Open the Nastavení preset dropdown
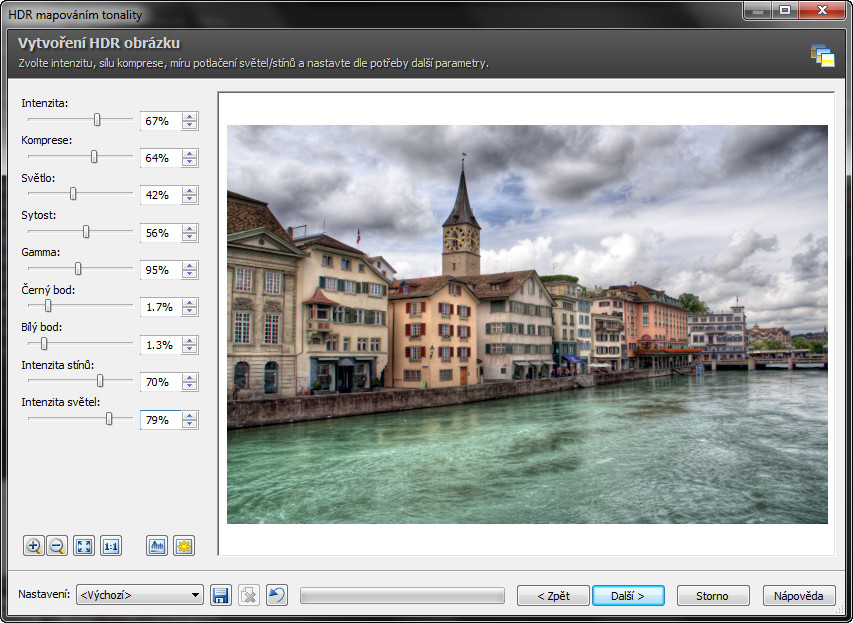 [140, 595]
